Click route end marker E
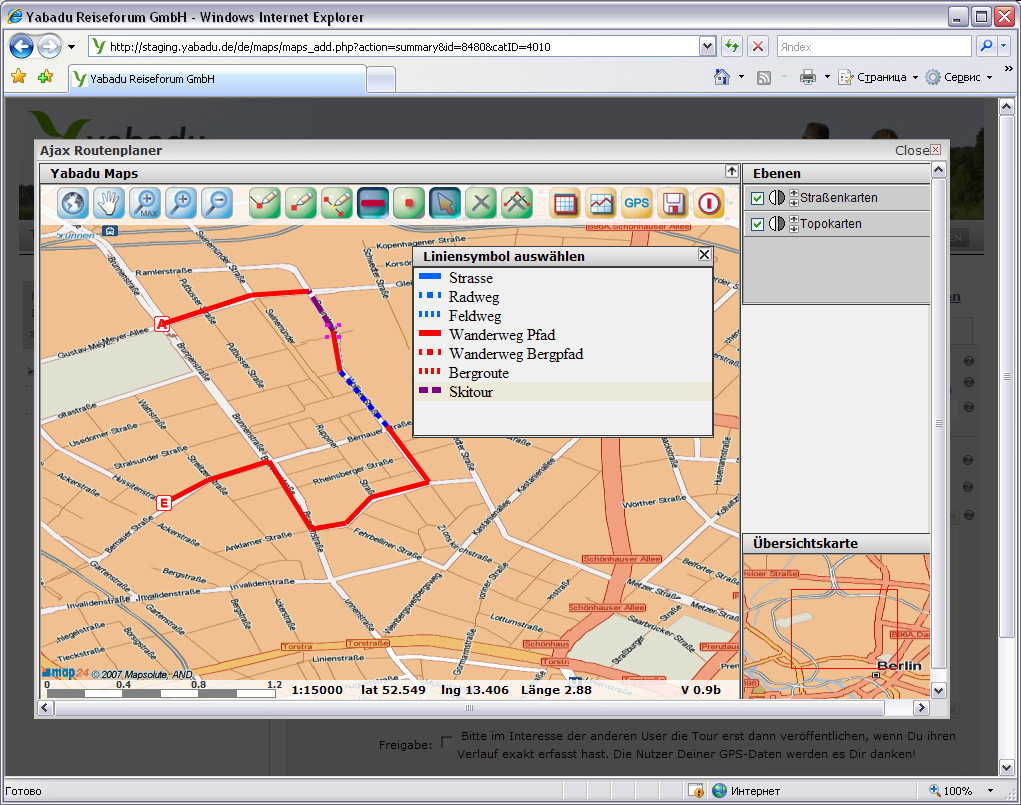The width and height of the screenshot is (1021, 805). (x=163, y=503)
